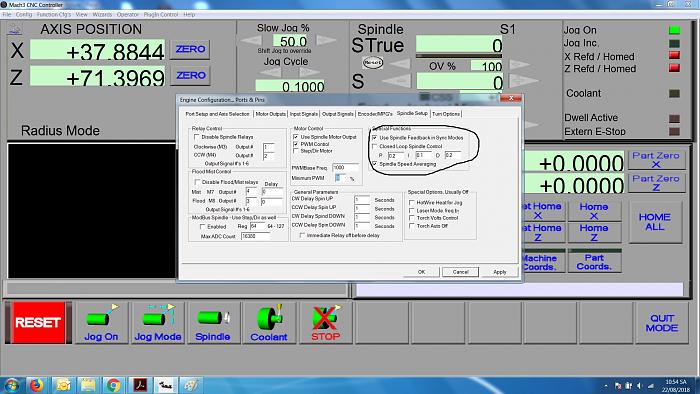Image resolution: width=700 pixels, height=394 pixels.
Task: Click OK in the Engine Configuration dialog
Action: (421, 272)
